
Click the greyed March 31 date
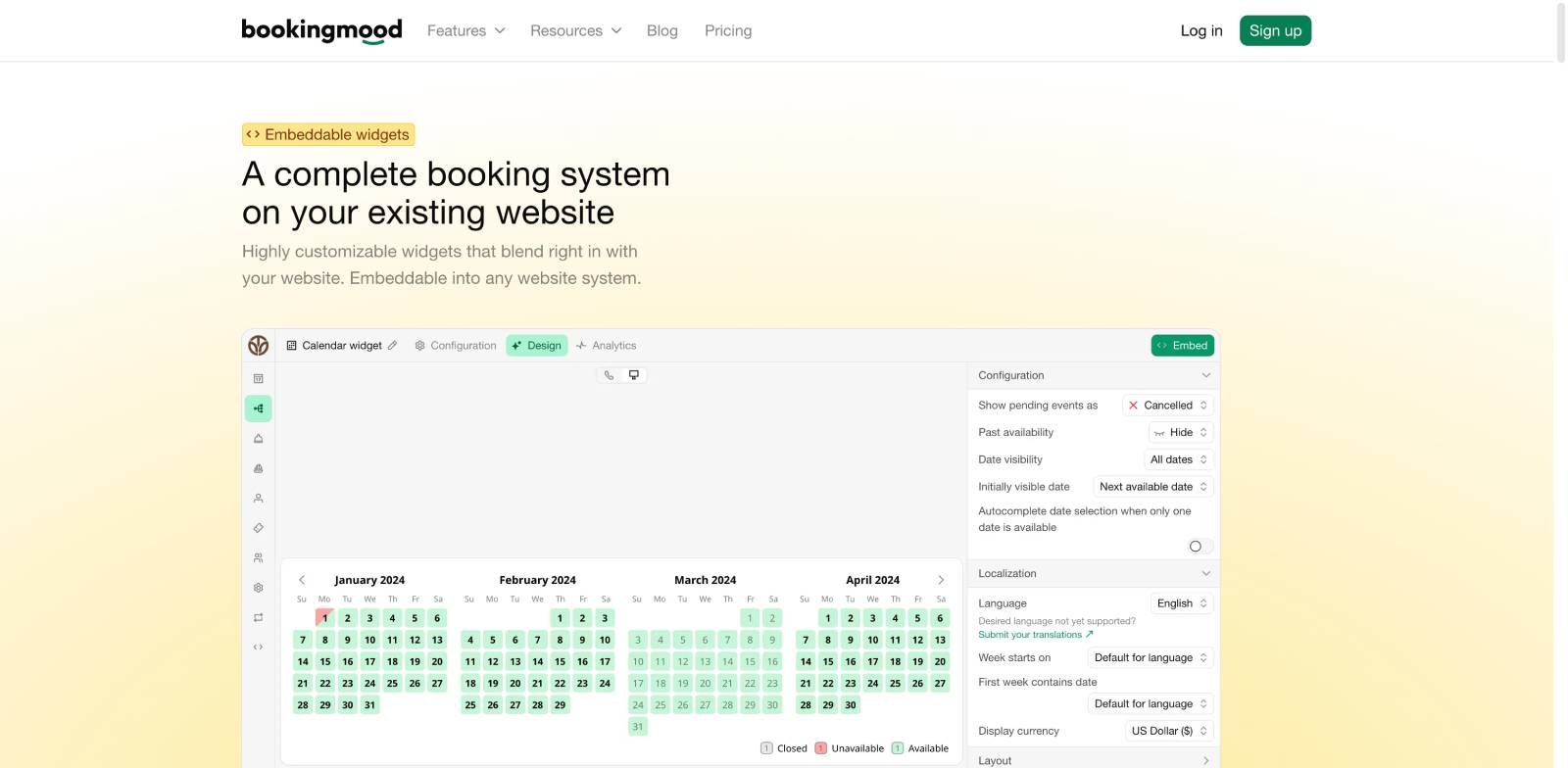point(638,727)
